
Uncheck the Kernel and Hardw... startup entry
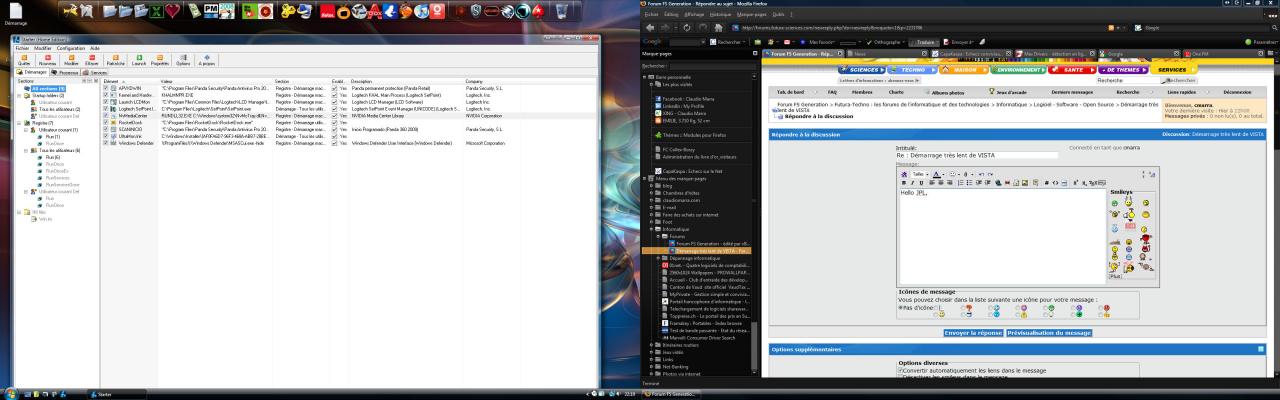[x=105, y=94]
